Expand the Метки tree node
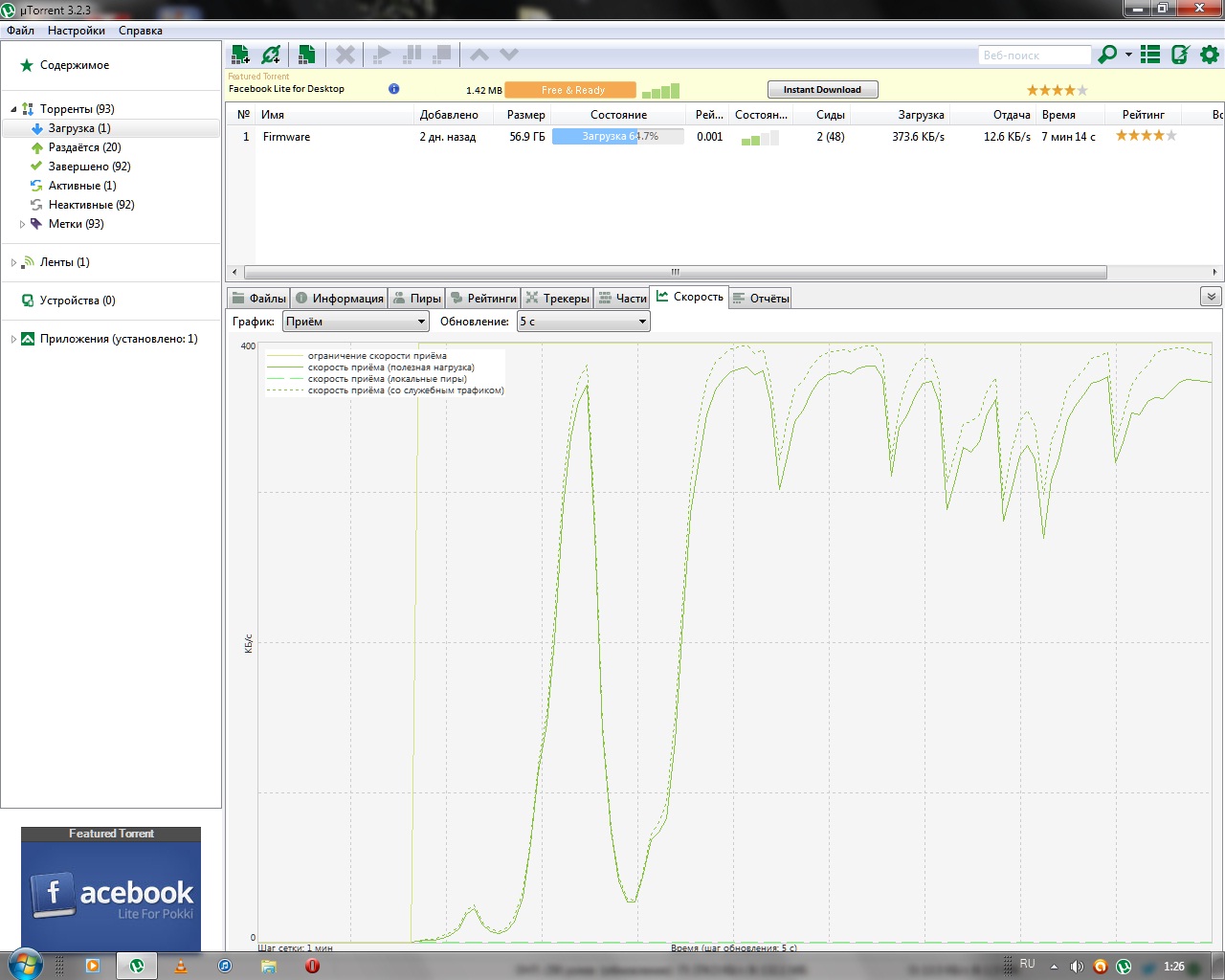The width and height of the screenshot is (1225, 980). click(x=22, y=224)
